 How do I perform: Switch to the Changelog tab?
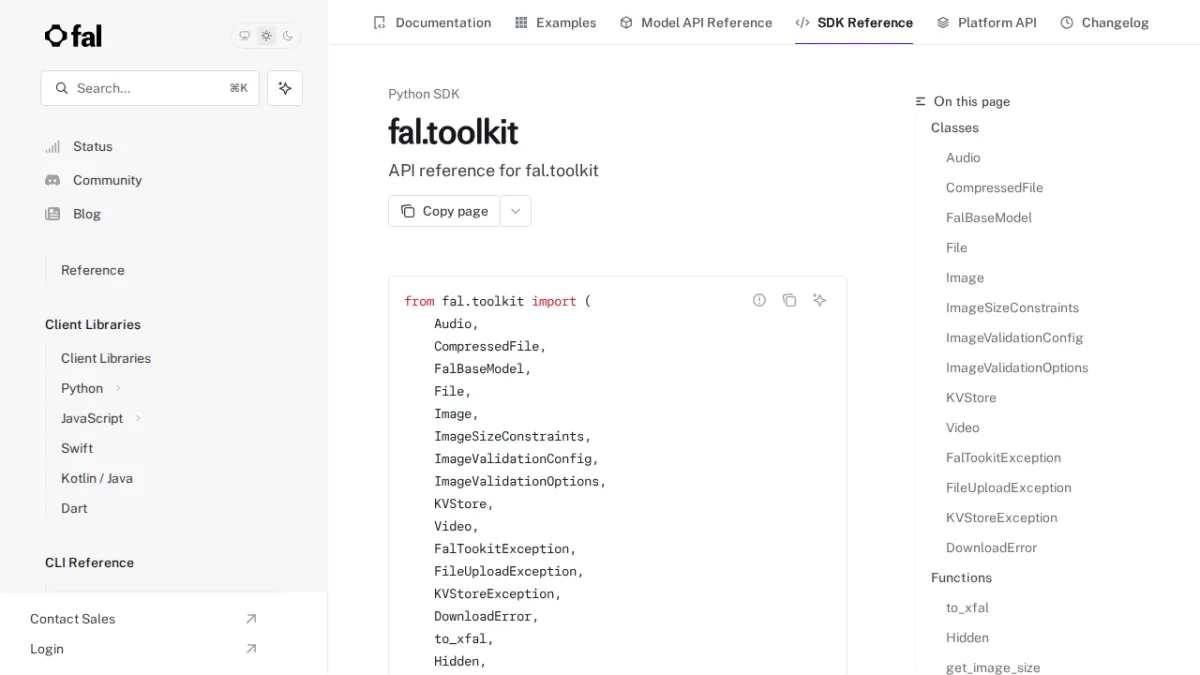(x=1104, y=22)
